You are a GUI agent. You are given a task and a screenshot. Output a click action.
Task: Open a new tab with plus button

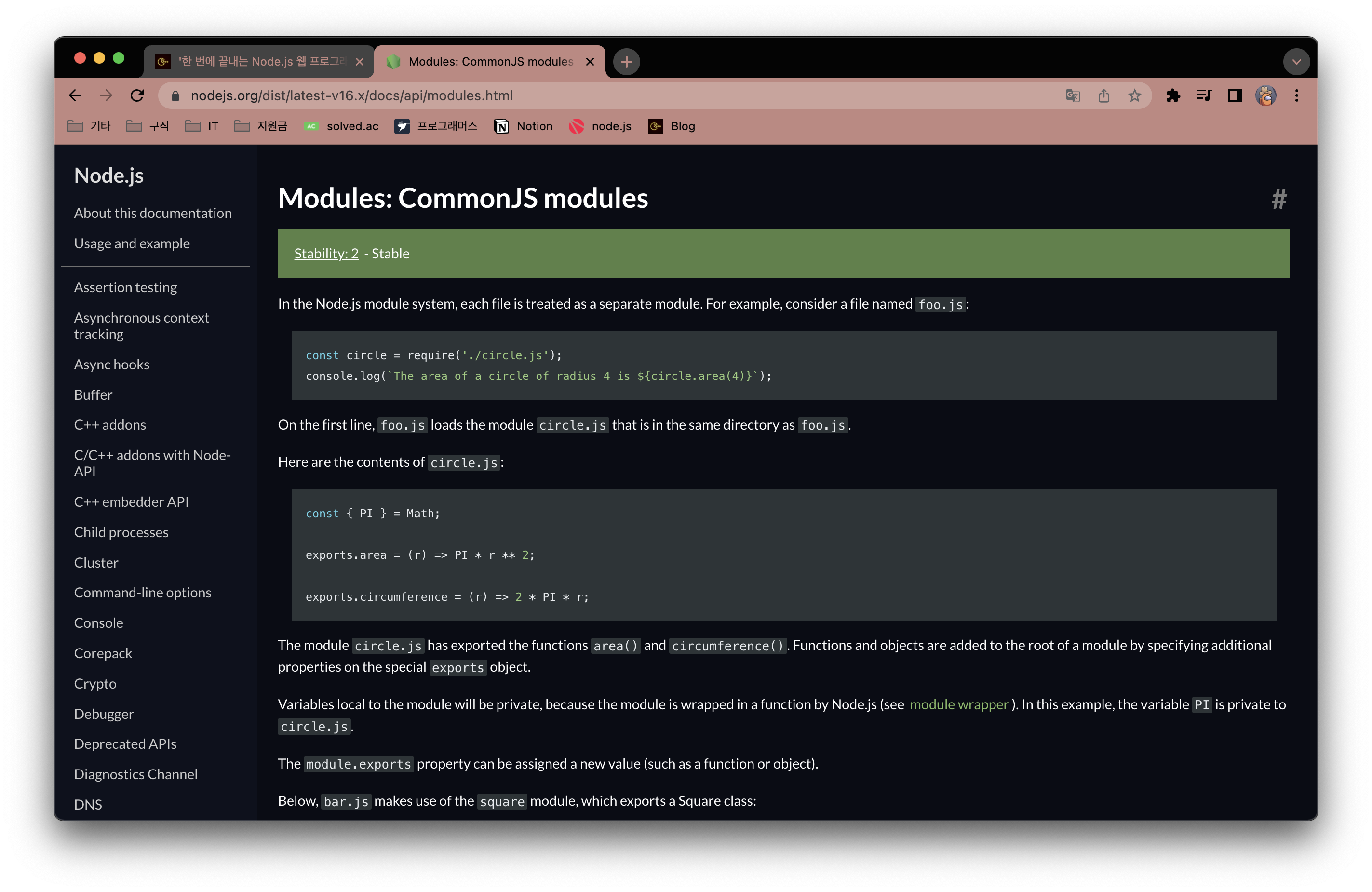[626, 62]
